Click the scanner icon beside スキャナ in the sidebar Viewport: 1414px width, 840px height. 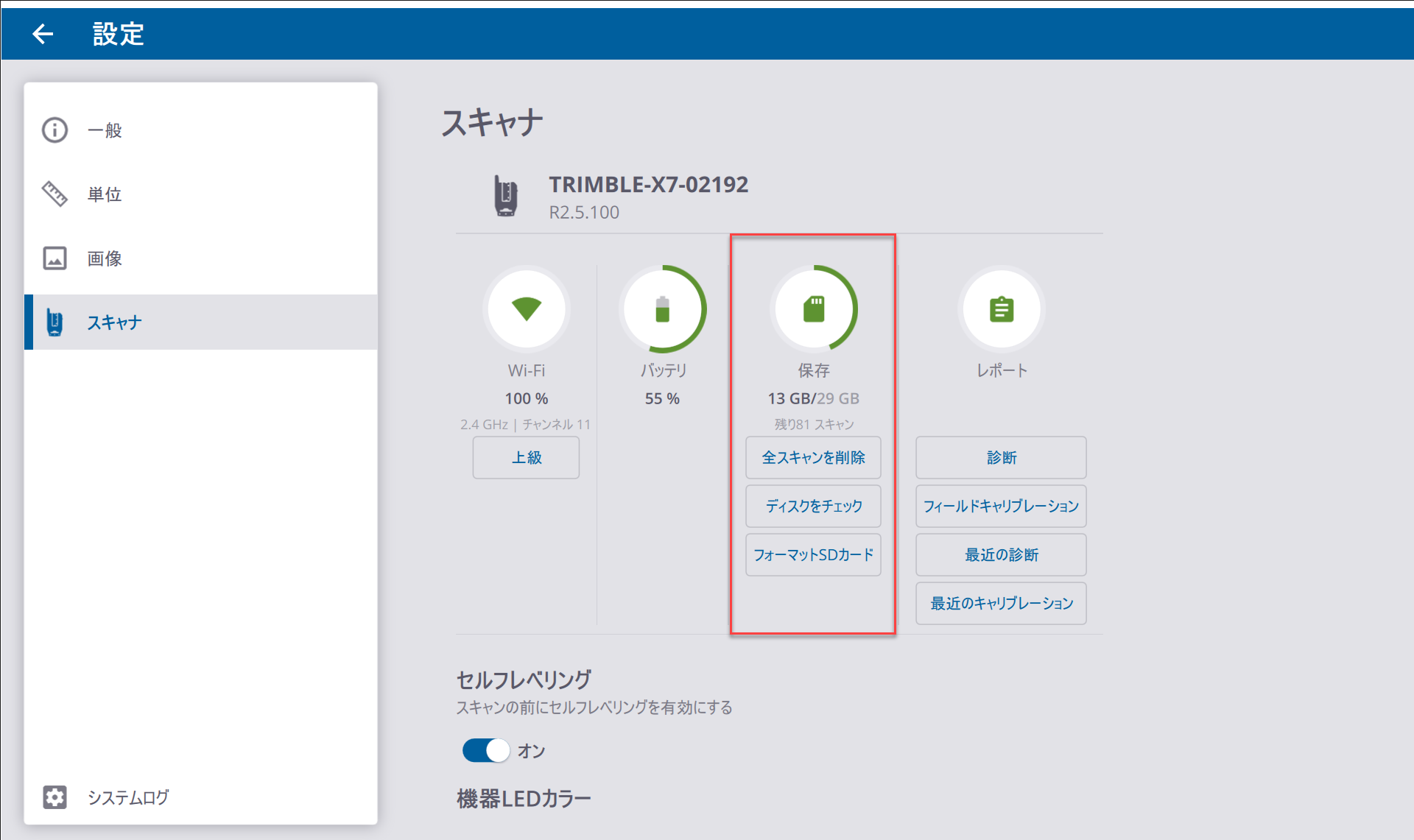[x=54, y=322]
